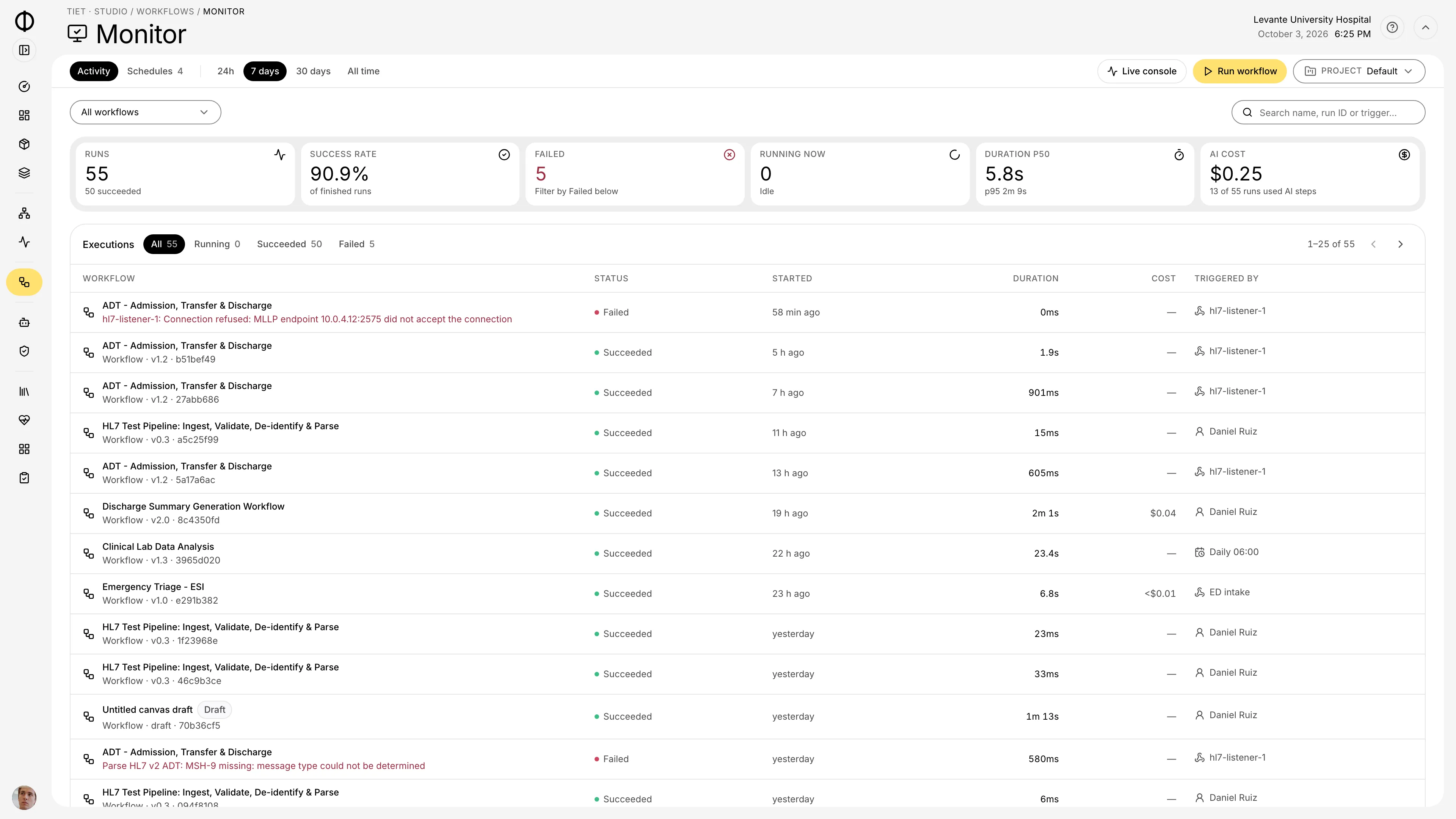Click the pulse icon on Runs card

[x=280, y=155]
